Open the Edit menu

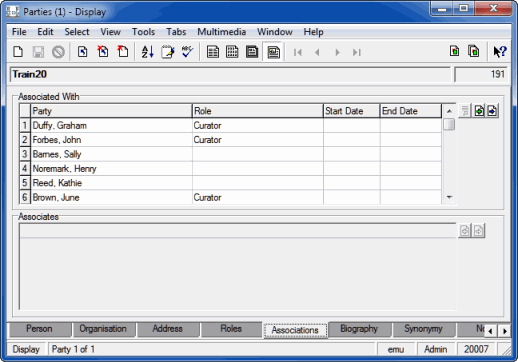(x=45, y=32)
